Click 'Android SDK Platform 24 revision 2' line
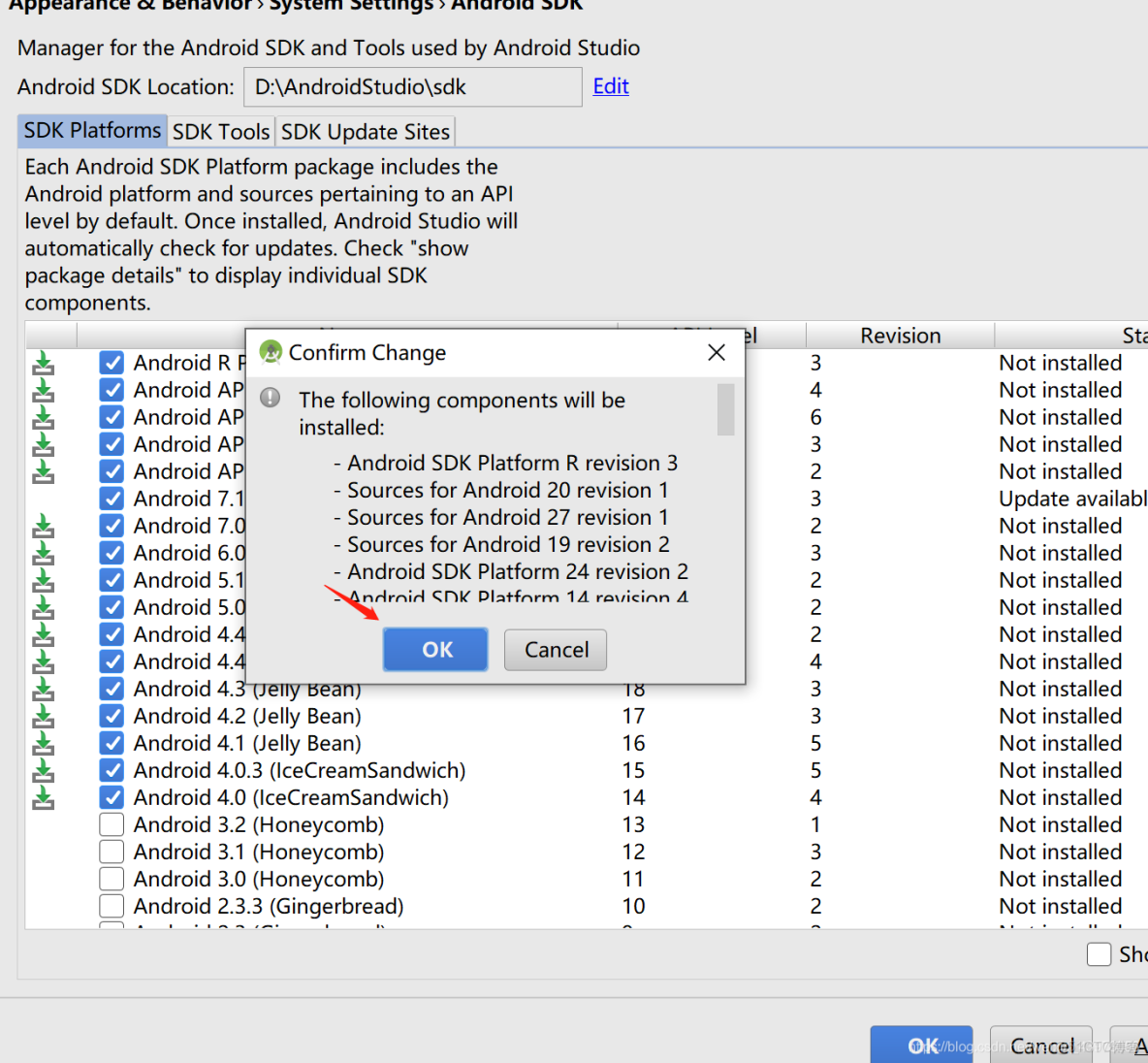Screen dimensions: 1148x1063 click(518, 571)
